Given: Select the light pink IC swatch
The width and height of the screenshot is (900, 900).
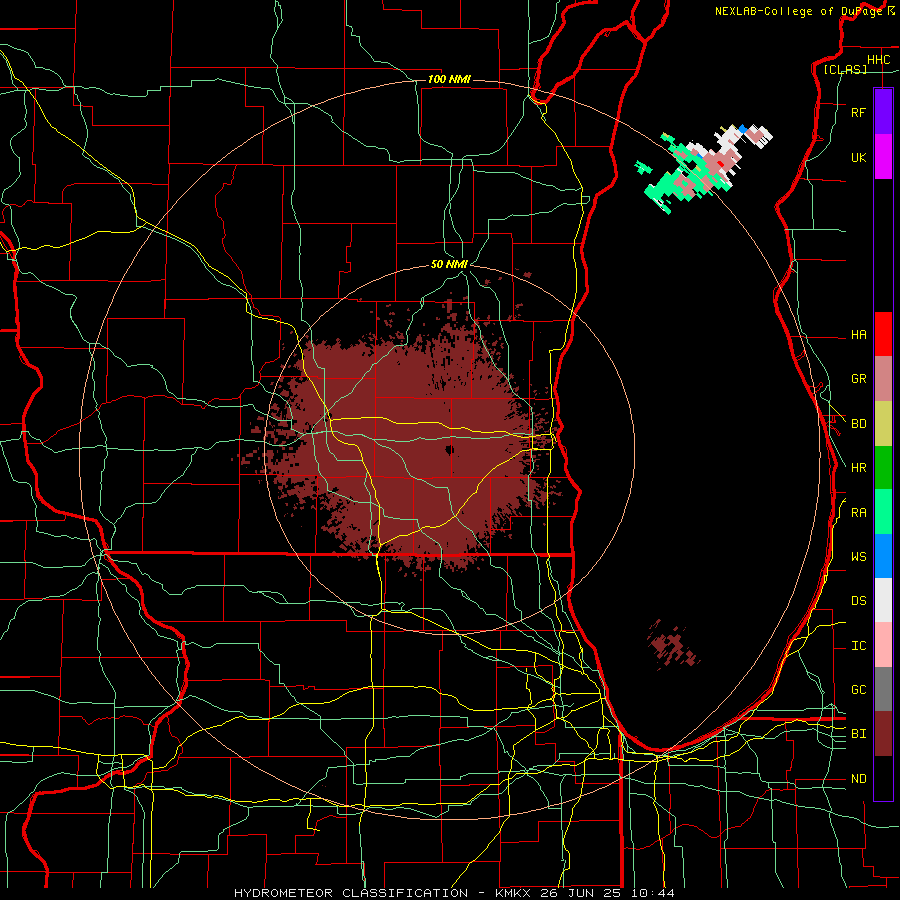Looking at the screenshot, I should pyautogui.click(x=883, y=645).
